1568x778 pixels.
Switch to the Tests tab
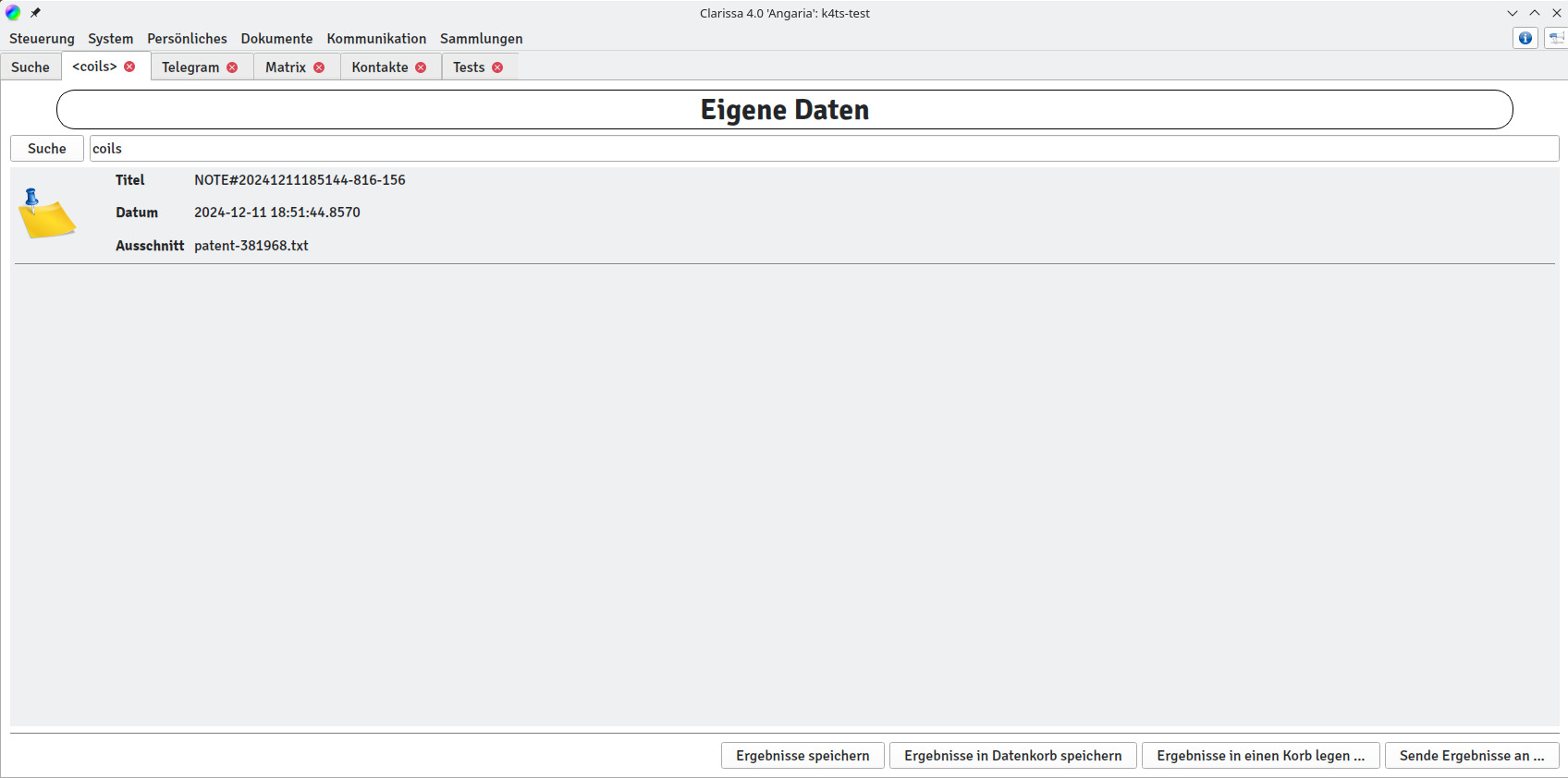pos(469,67)
